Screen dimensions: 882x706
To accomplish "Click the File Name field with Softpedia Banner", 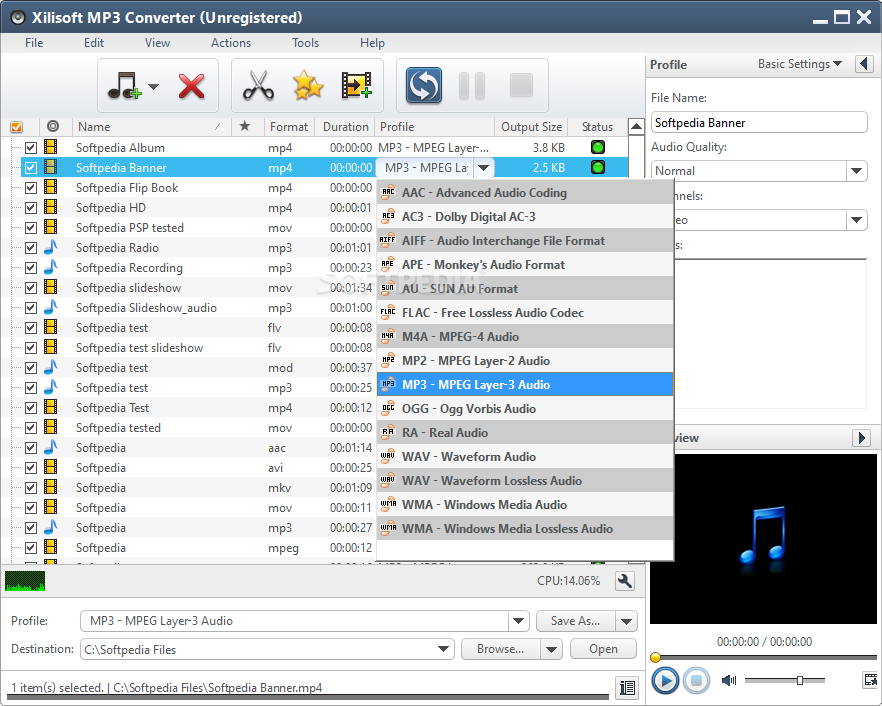I will coord(759,123).
